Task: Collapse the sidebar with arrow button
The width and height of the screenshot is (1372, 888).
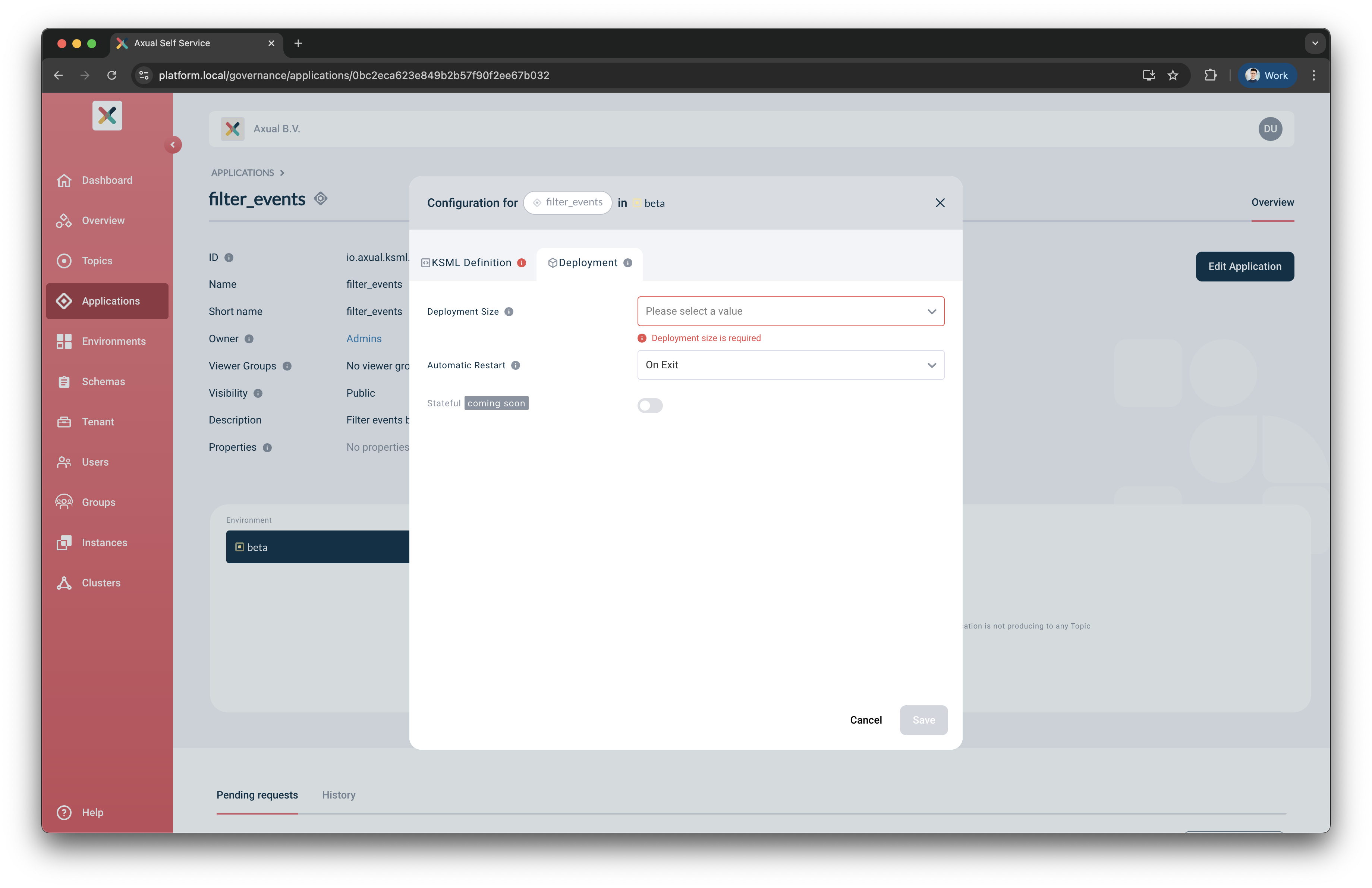Action: [172, 145]
